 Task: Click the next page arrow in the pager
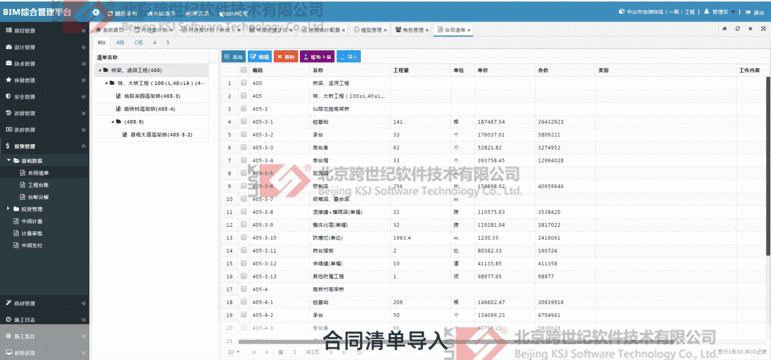[331, 352]
